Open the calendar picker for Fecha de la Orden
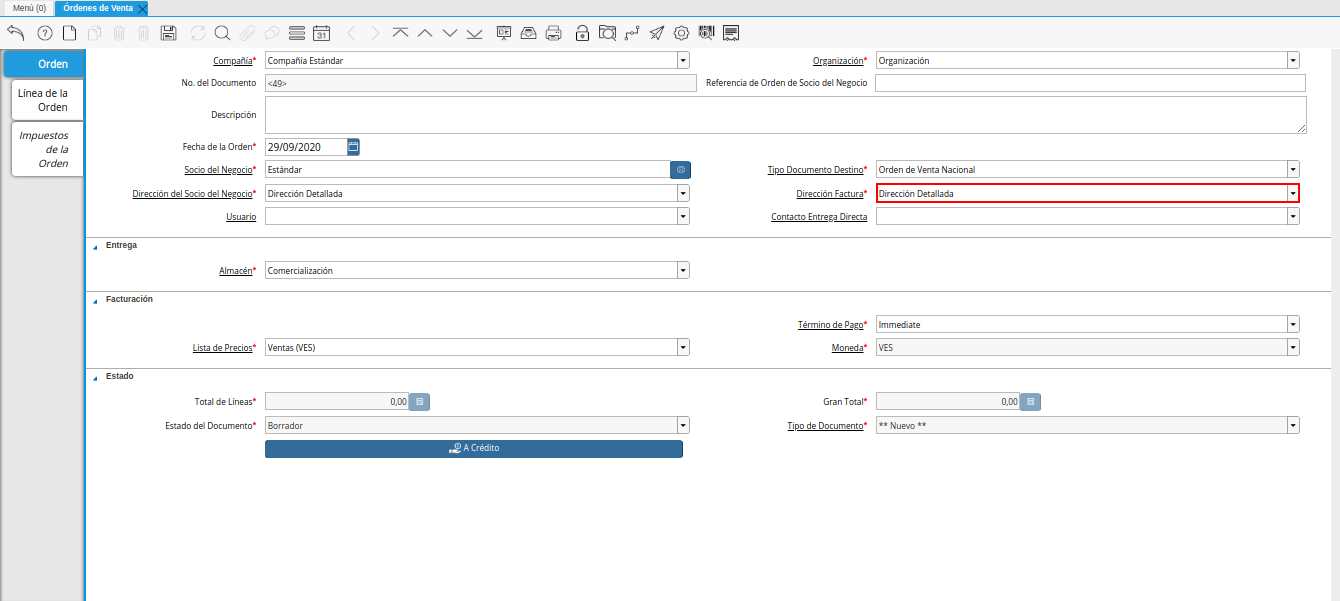The image size is (1340, 601). click(x=353, y=147)
